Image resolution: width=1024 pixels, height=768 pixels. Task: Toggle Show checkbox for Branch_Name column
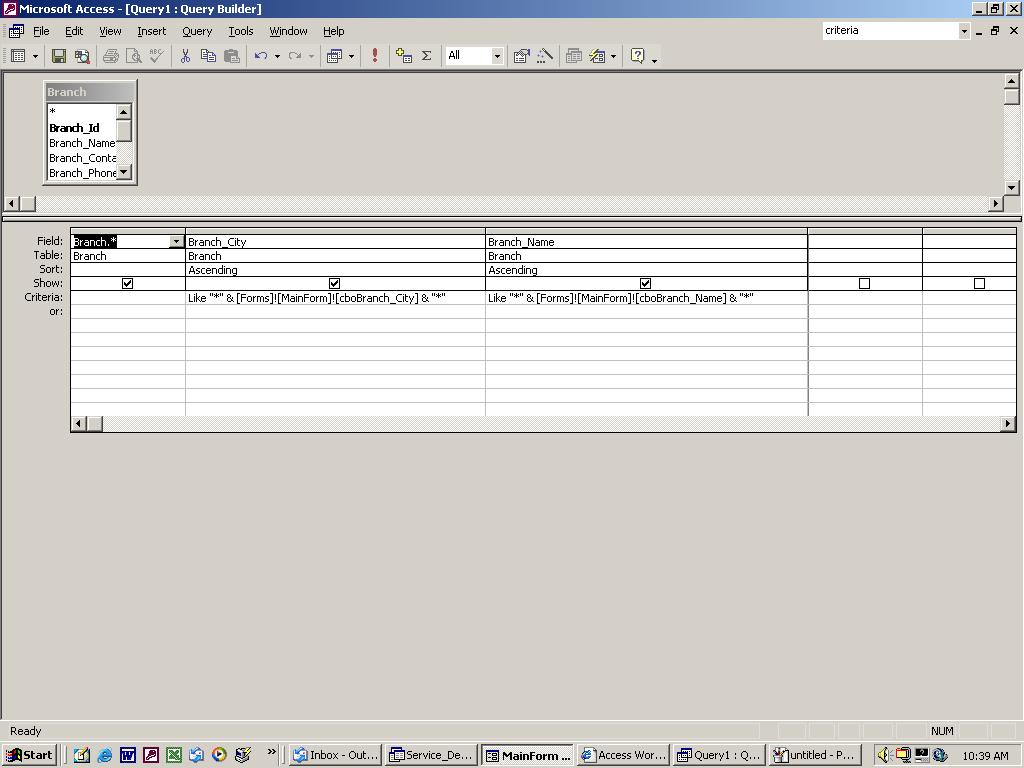[x=645, y=283]
